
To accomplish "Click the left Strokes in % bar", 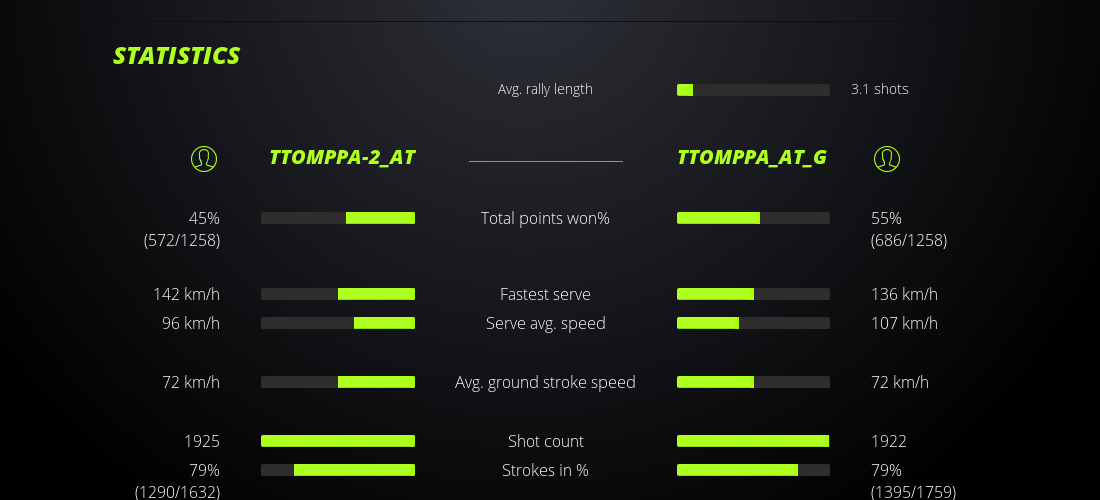I will 338,470.
